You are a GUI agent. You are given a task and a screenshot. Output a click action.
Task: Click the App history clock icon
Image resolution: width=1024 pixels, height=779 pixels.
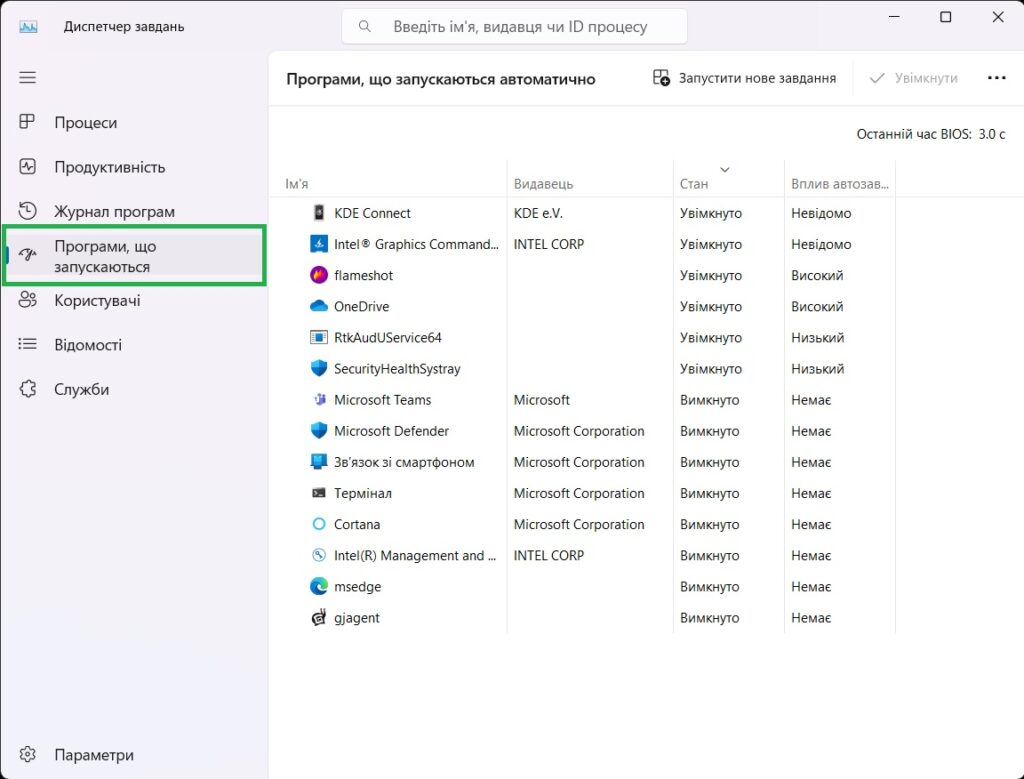(27, 211)
